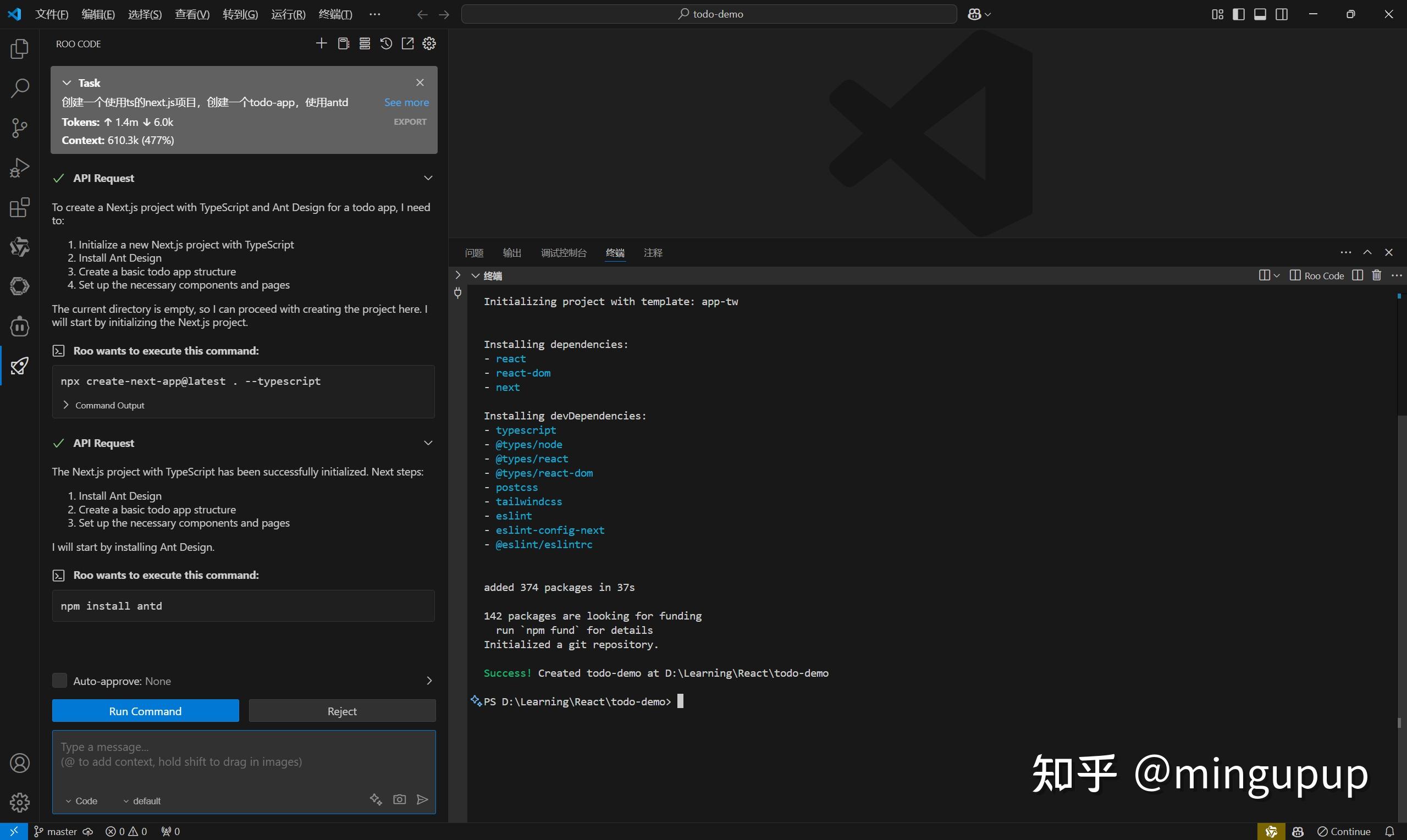The image size is (1407, 840).
Task: Toggle primary side bar layout button
Action: pyautogui.click(x=1238, y=14)
